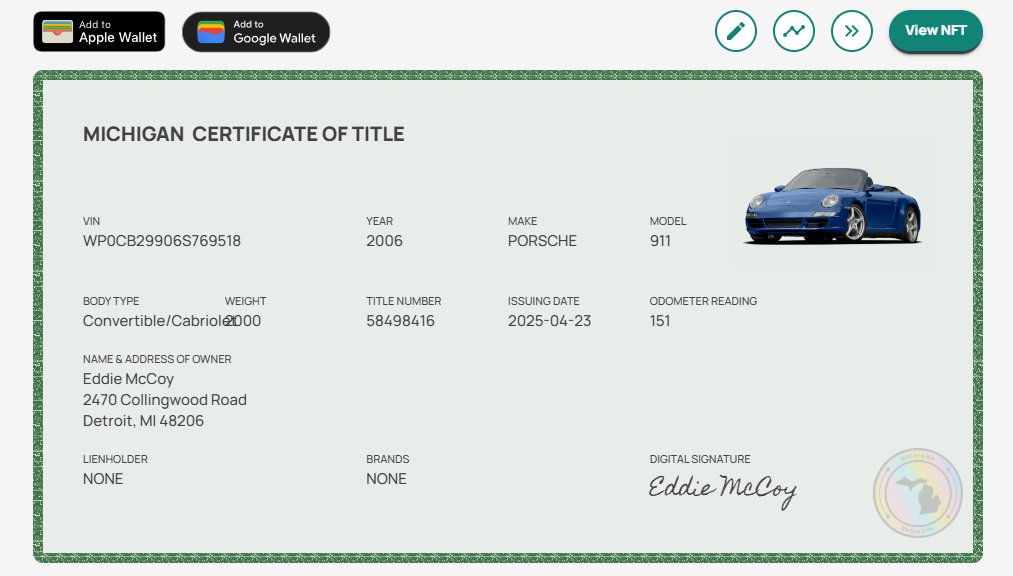Viewport: 1013px width, 576px height.
Task: Click the NONE value under Brands
Action: (x=386, y=479)
